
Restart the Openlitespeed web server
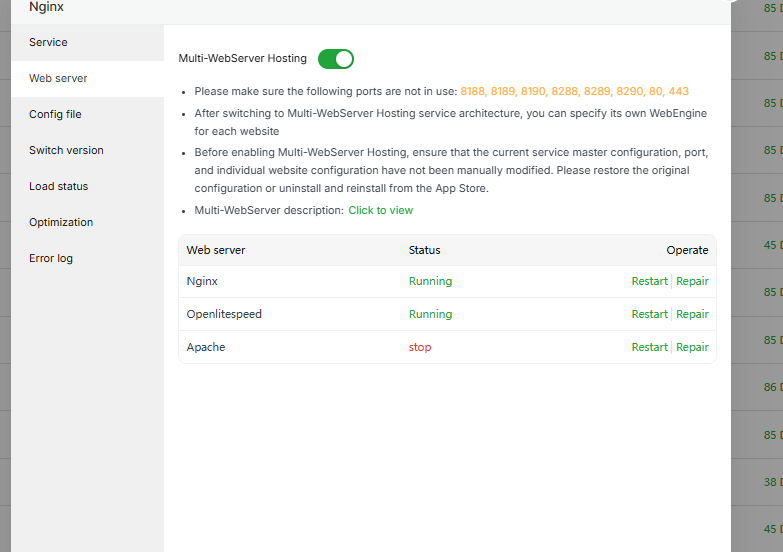pos(649,314)
